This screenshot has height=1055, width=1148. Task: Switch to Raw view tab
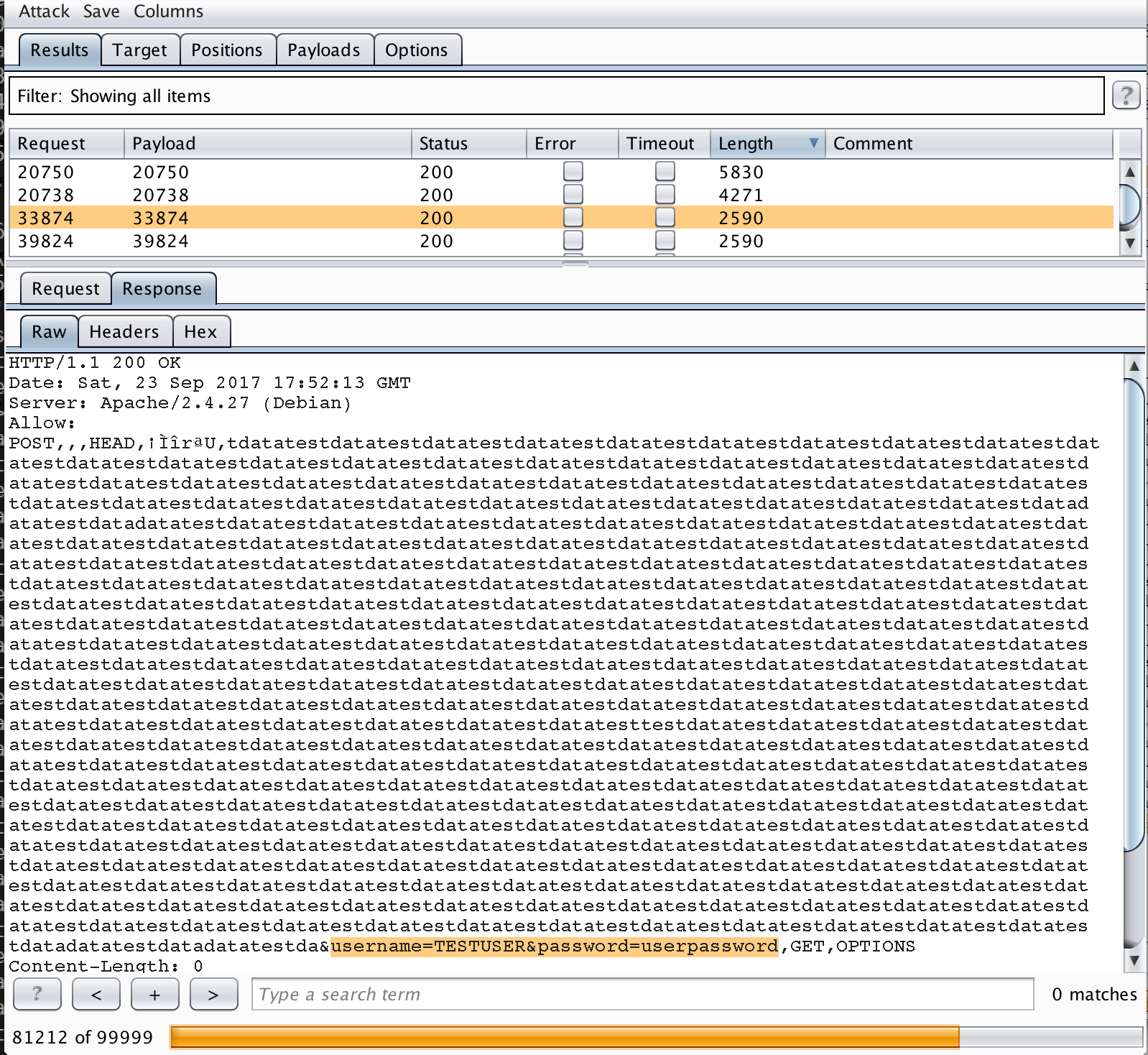(49, 332)
